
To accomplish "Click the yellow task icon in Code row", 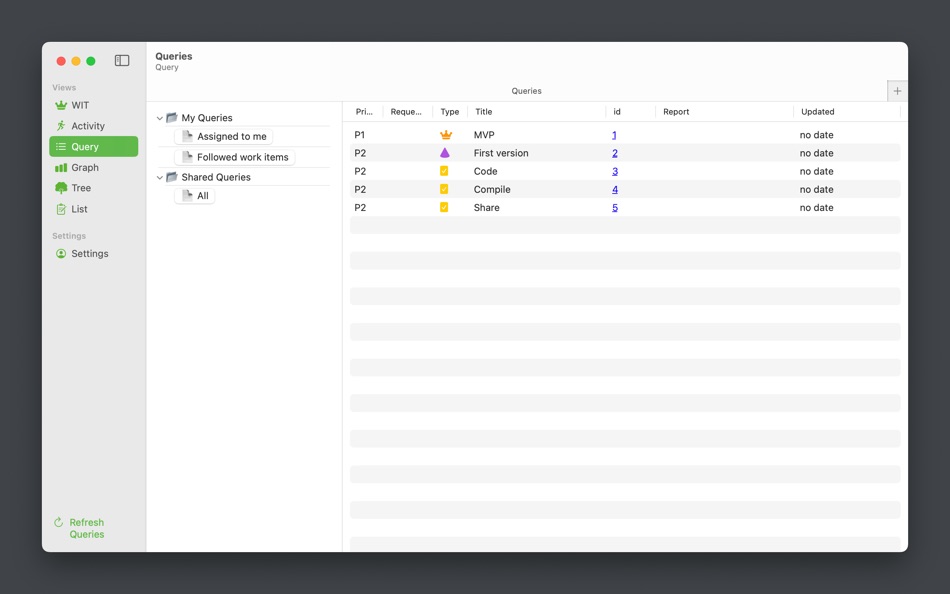I will (x=444, y=171).
